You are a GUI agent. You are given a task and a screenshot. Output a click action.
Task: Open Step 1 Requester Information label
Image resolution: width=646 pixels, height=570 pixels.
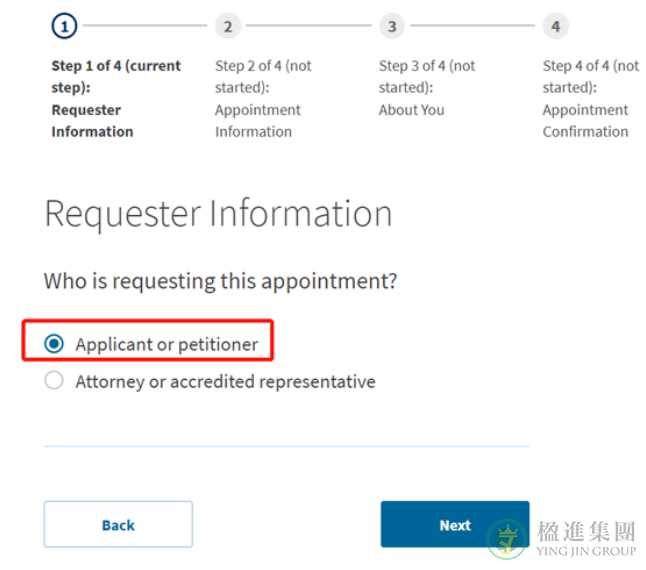pos(116,99)
